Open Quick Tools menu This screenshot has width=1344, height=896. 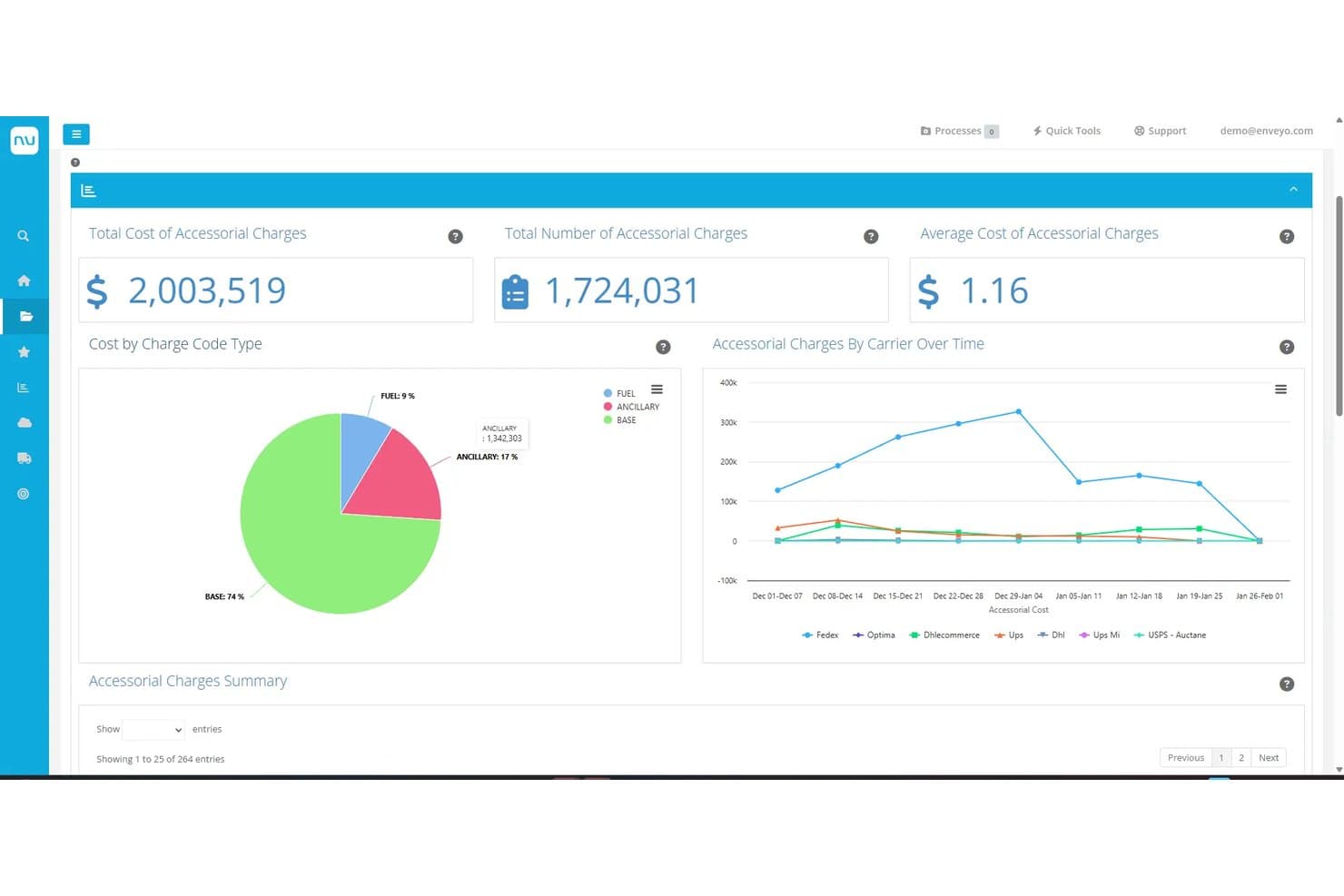coord(1066,131)
